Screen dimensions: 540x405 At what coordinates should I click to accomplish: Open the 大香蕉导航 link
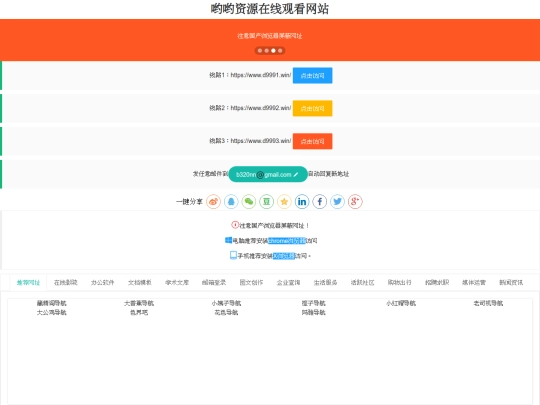(139, 303)
